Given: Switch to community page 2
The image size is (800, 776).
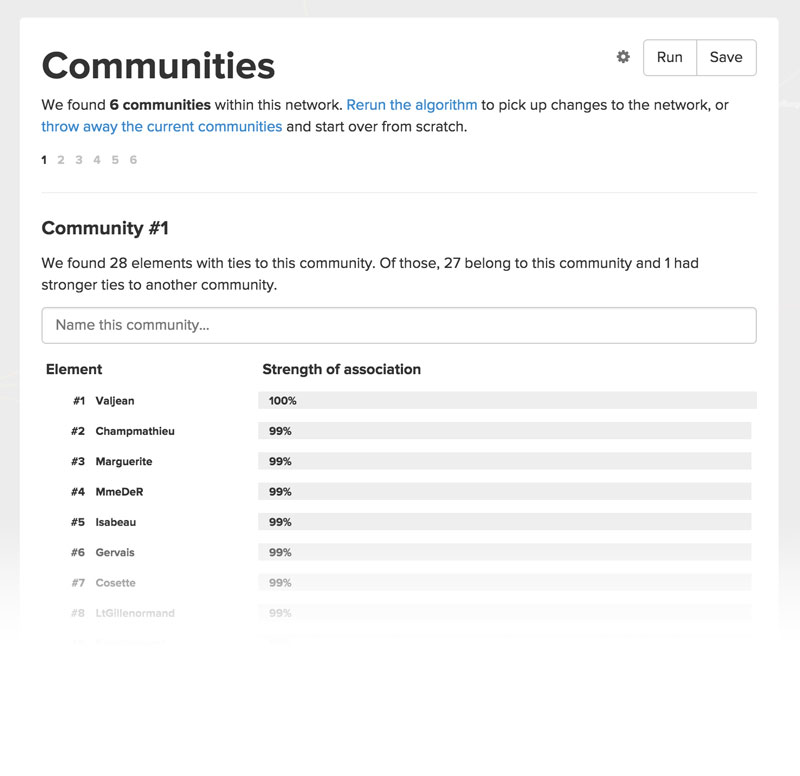Looking at the screenshot, I should (61, 159).
